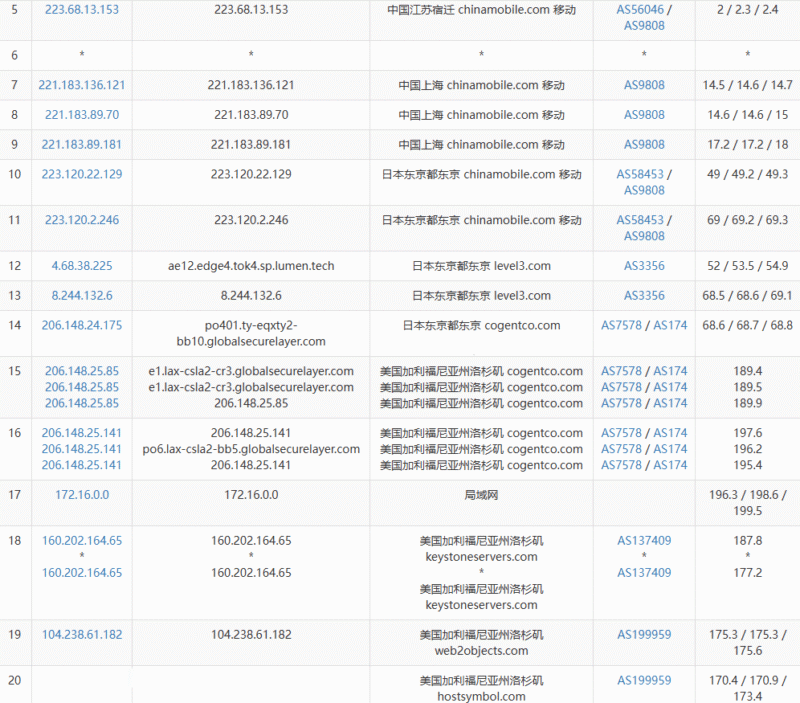800x703 pixels.
Task: Click the latency value 69 / 69.2 / 69.3
Action: point(747,220)
